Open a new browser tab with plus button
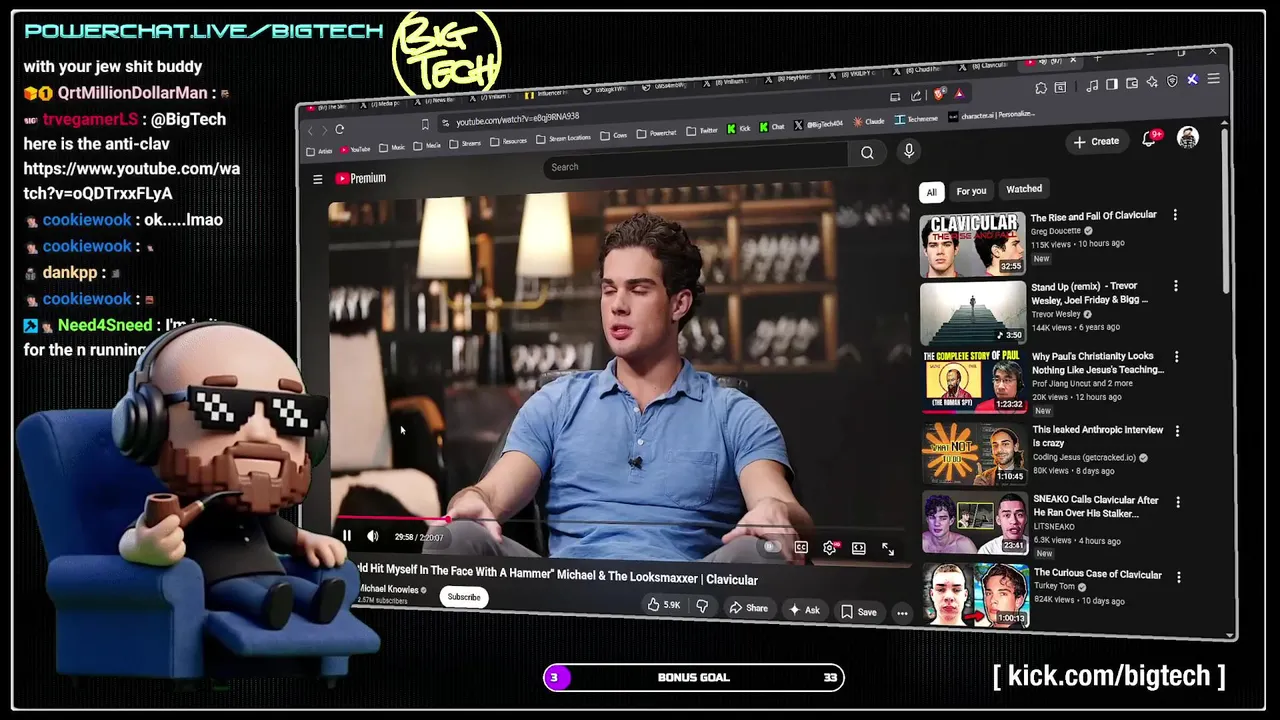 [1097, 58]
